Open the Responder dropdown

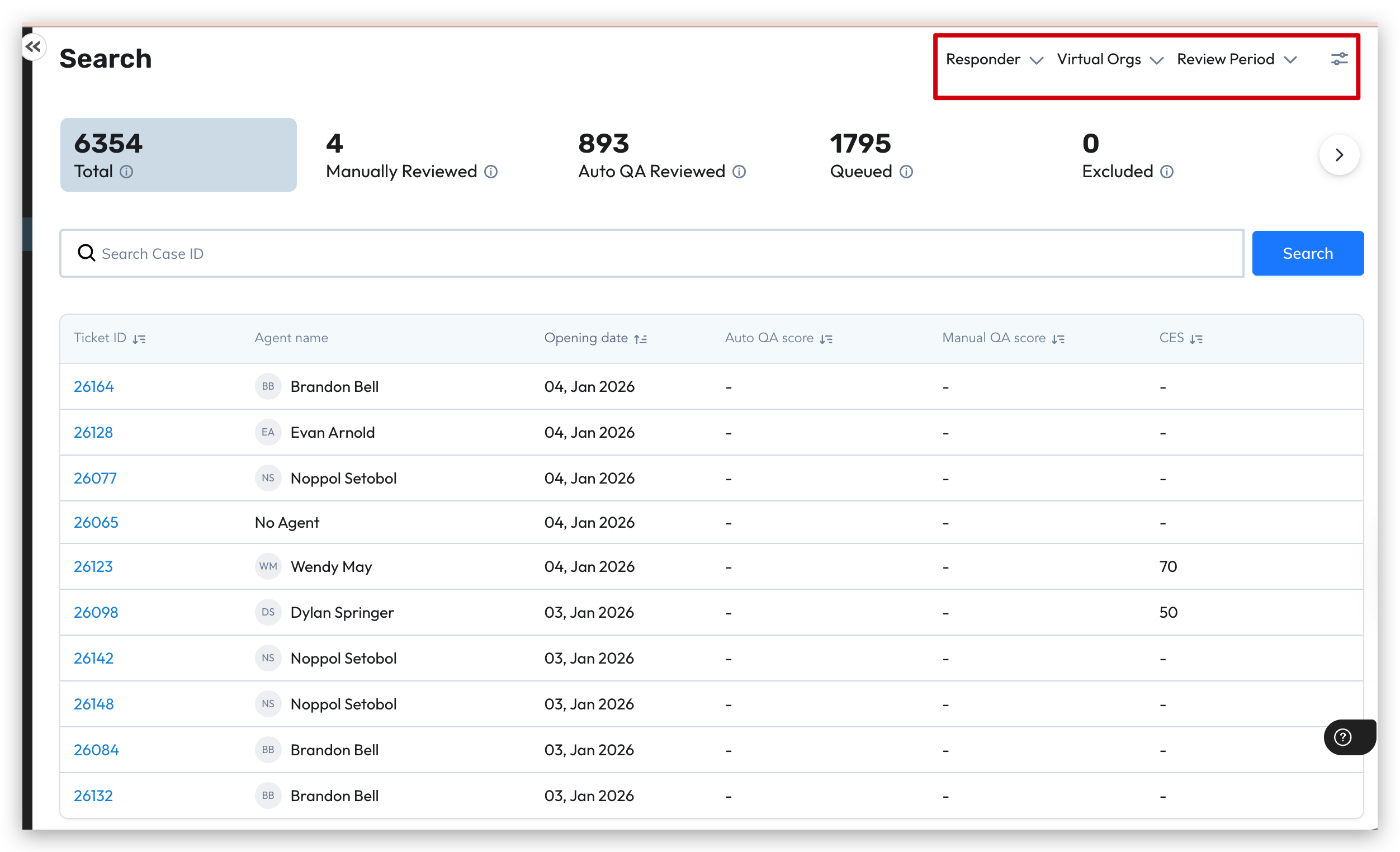[x=994, y=60]
